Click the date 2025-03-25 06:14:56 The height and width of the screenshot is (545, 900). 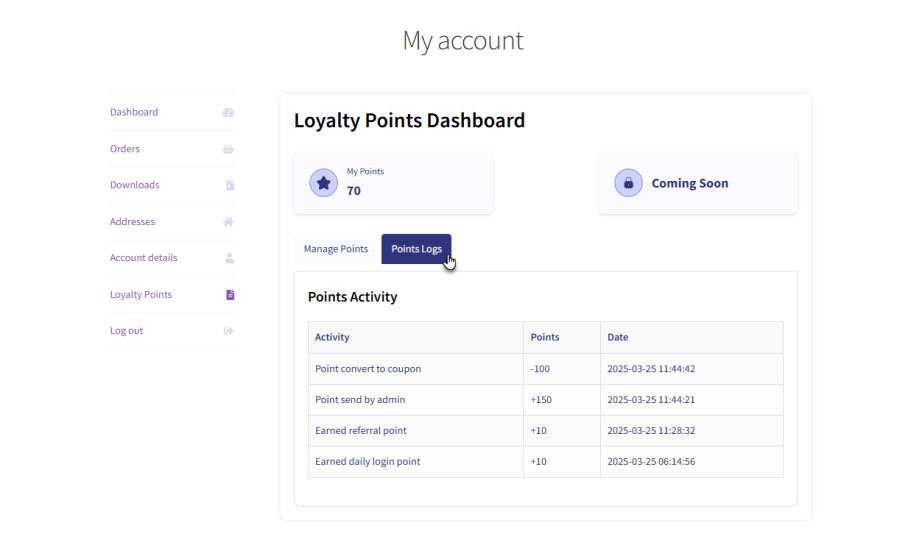tap(651, 462)
